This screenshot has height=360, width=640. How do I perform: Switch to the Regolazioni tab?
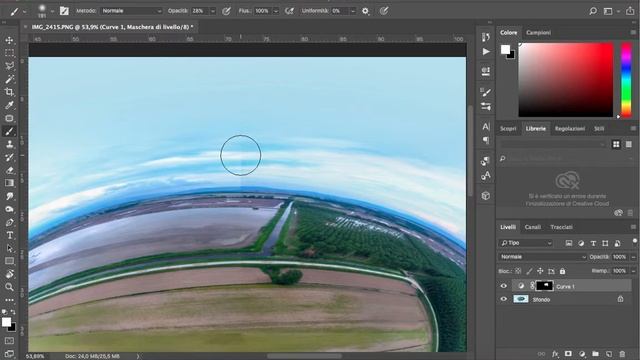pyautogui.click(x=569, y=129)
